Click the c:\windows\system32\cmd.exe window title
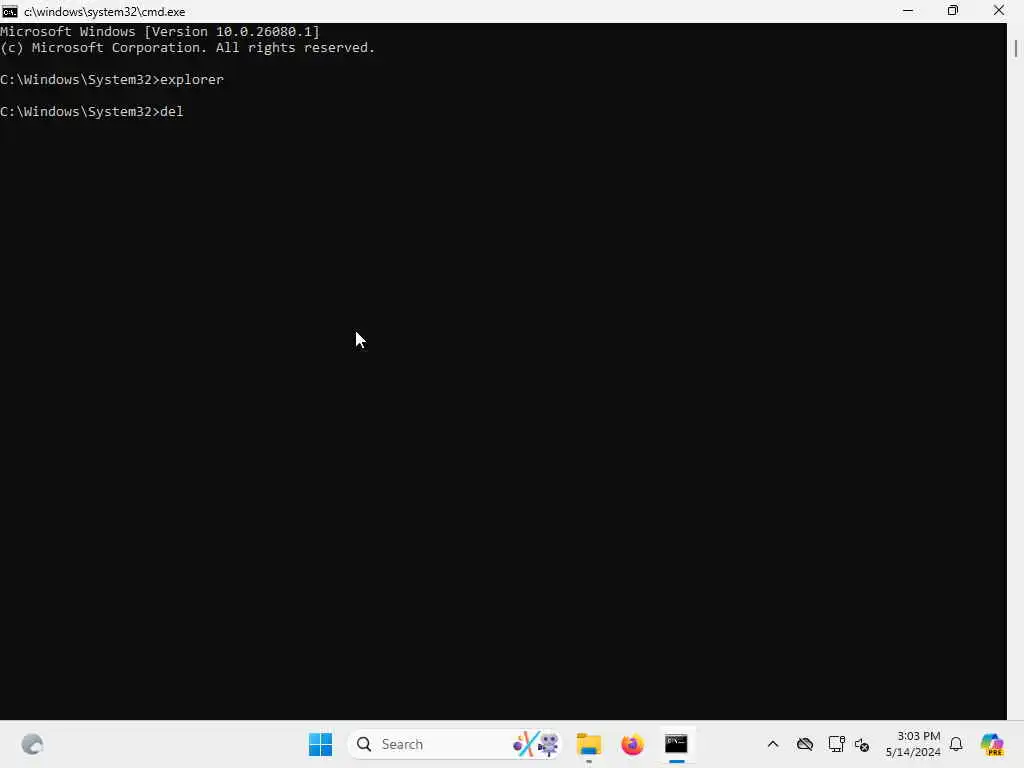Screen dimensions: 1024x768 pyautogui.click(x=104, y=12)
